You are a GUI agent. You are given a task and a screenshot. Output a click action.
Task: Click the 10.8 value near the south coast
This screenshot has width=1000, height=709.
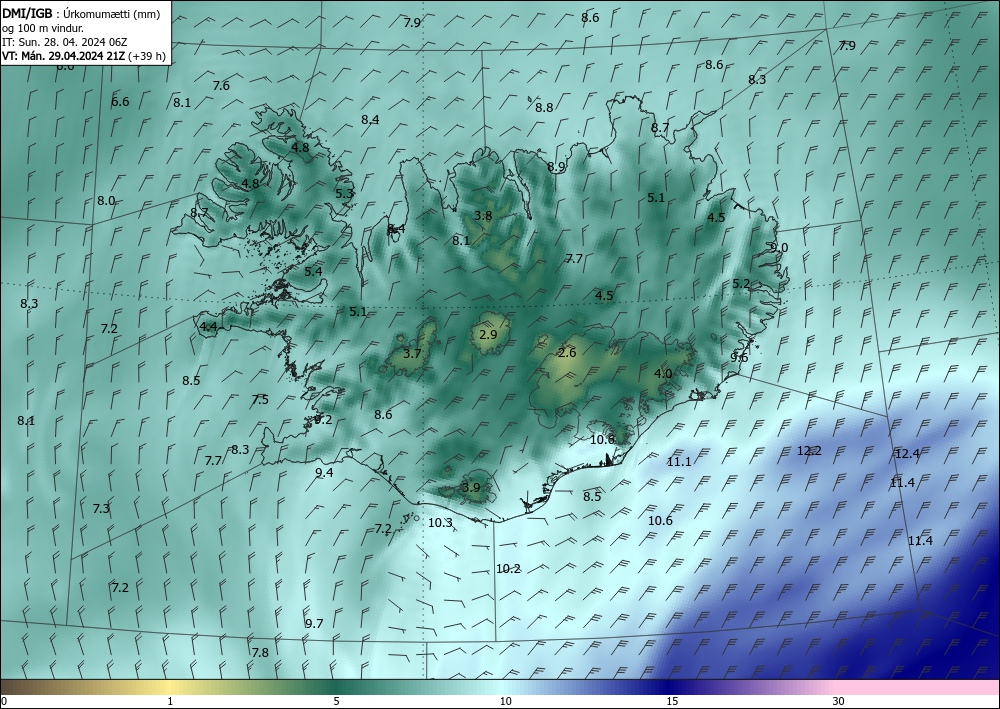click(602, 439)
